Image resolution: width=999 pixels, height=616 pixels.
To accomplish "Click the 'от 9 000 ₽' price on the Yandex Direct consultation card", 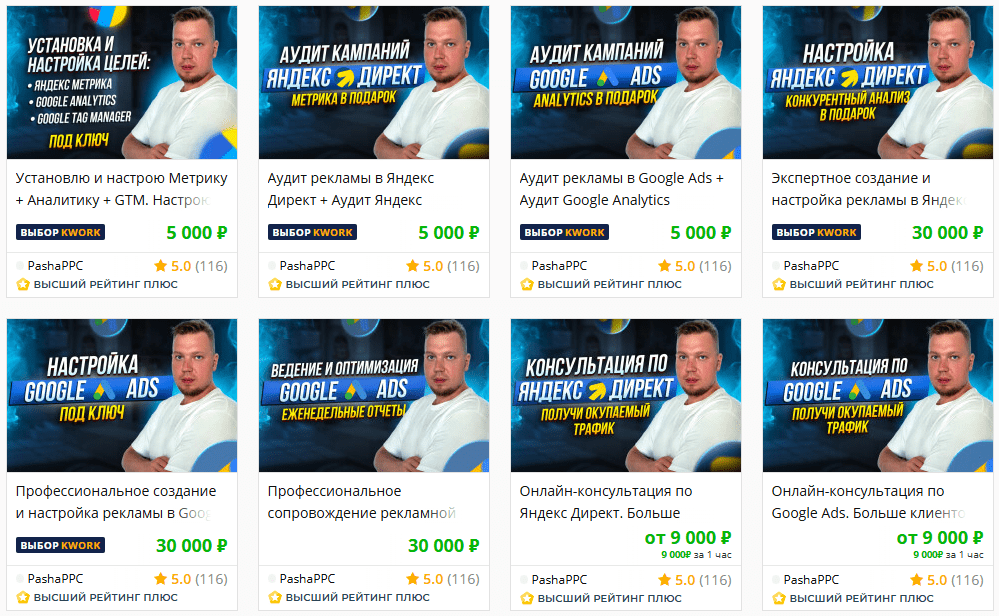I will pyautogui.click(x=688, y=538).
